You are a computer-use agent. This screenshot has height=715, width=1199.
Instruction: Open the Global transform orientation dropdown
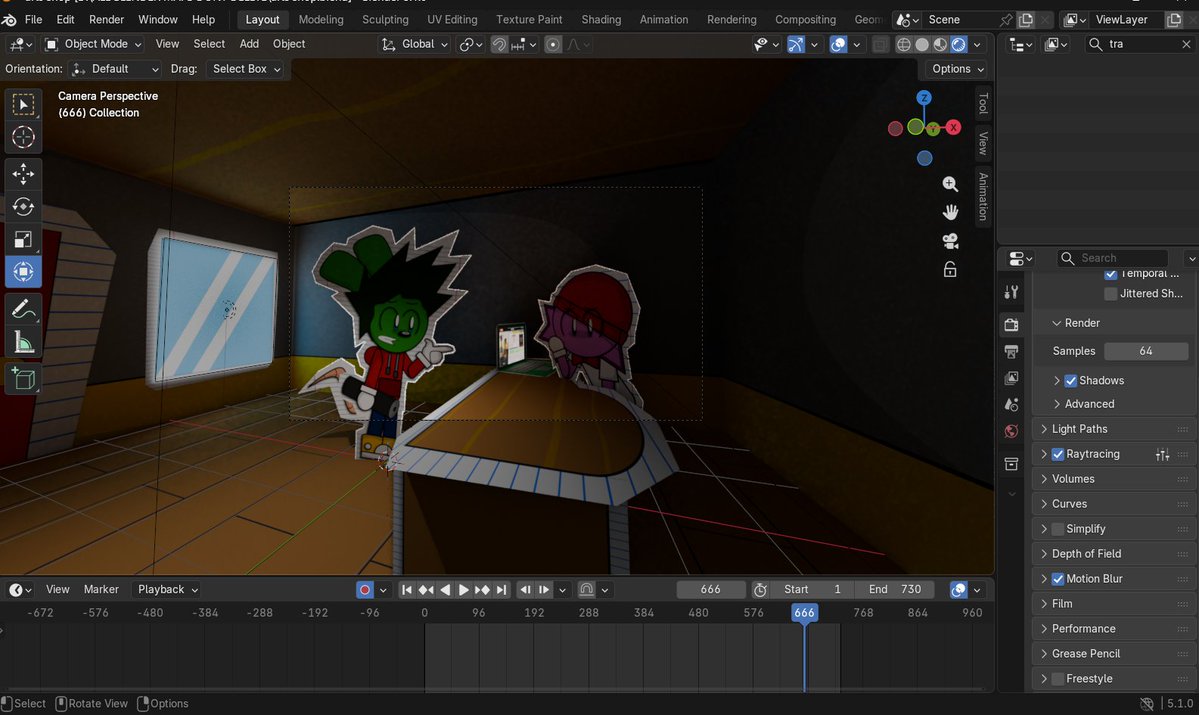415,44
